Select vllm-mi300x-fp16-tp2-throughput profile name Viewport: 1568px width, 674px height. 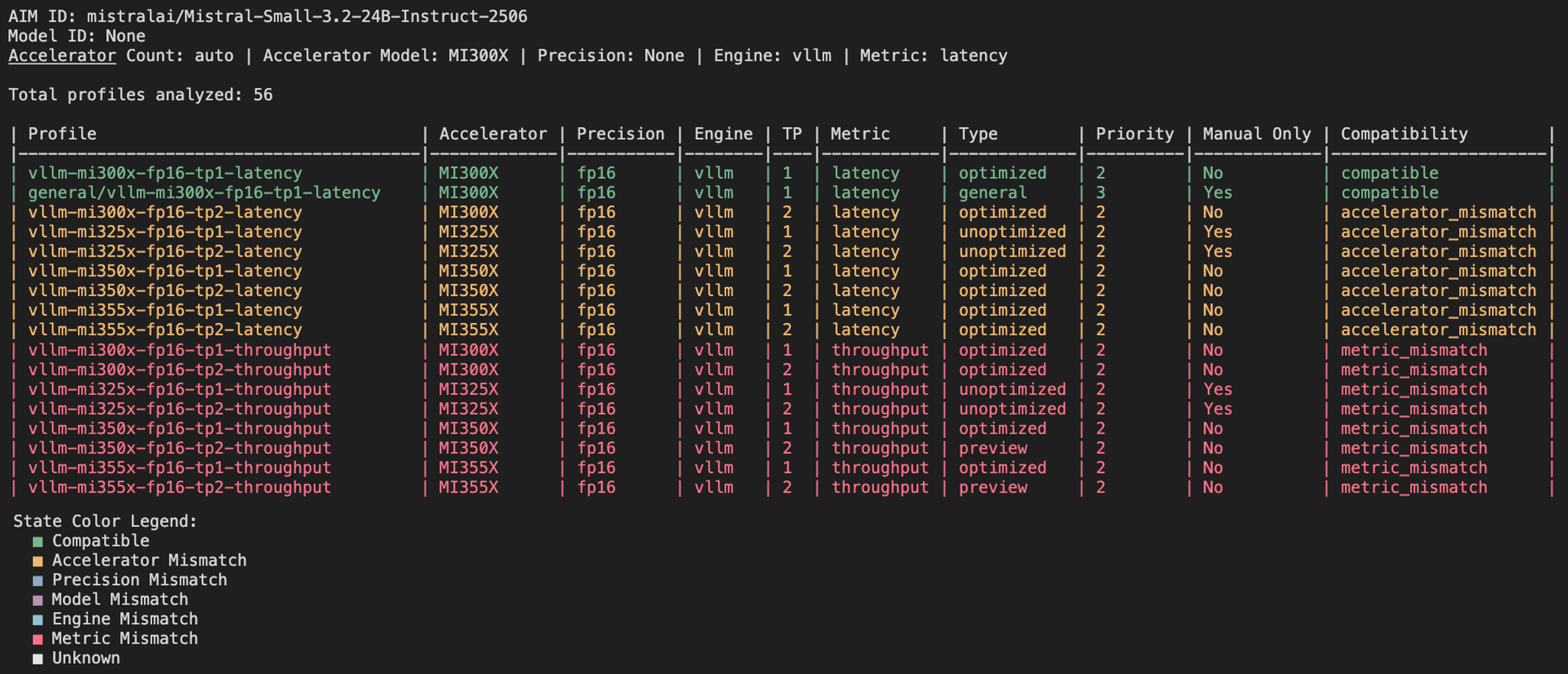click(x=180, y=370)
